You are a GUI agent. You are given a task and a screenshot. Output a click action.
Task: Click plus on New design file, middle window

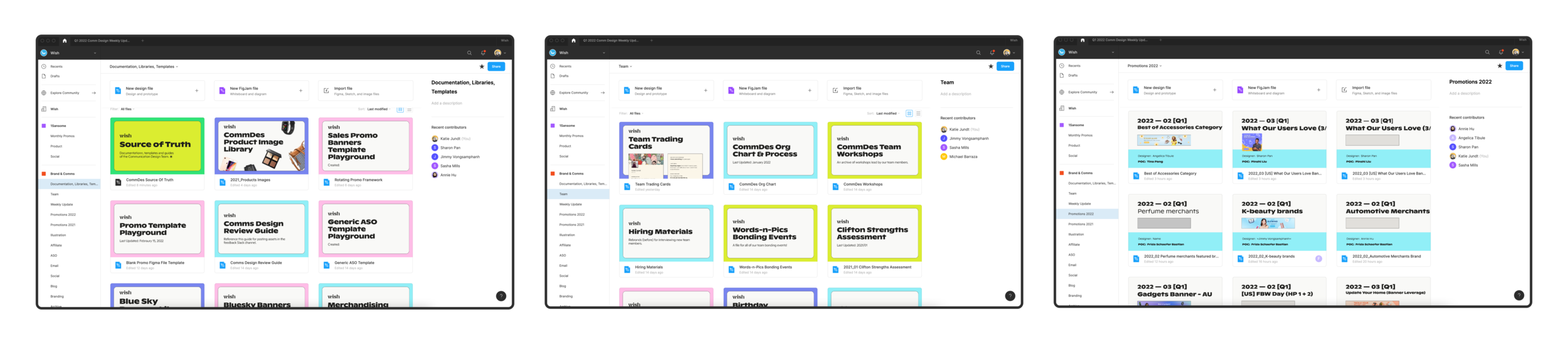click(x=706, y=90)
